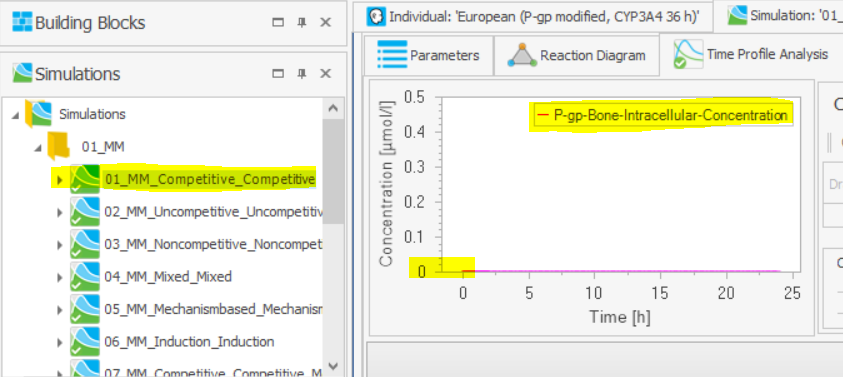
Task: Maximize the Building Blocks panel
Action: 278,23
